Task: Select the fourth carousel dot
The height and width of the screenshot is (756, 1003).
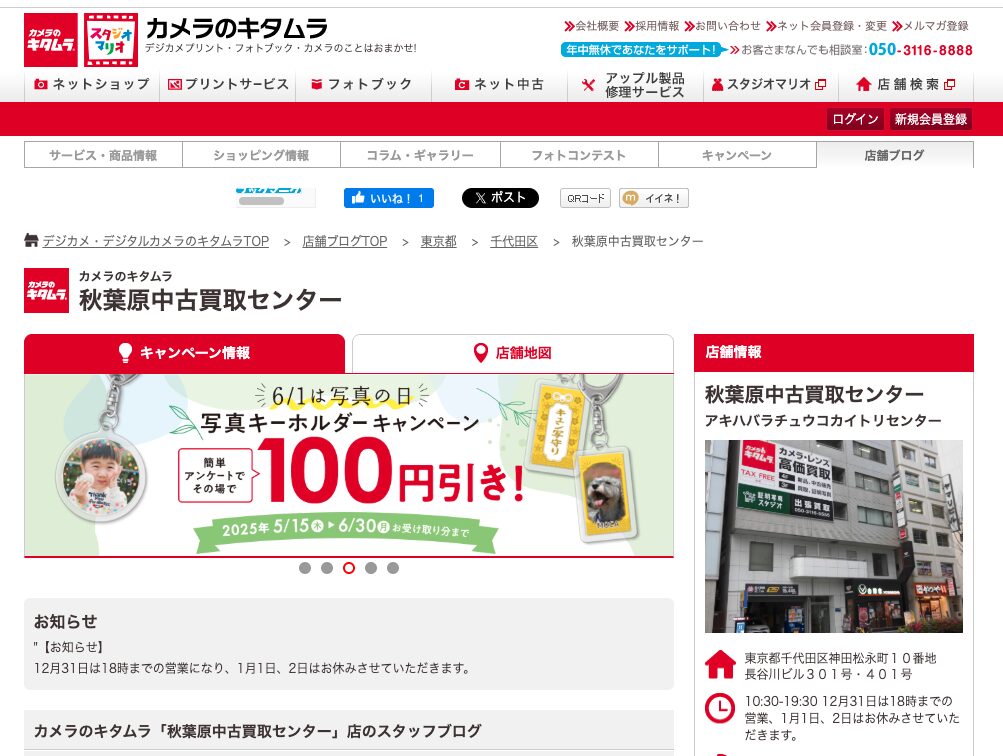Action: click(371, 568)
